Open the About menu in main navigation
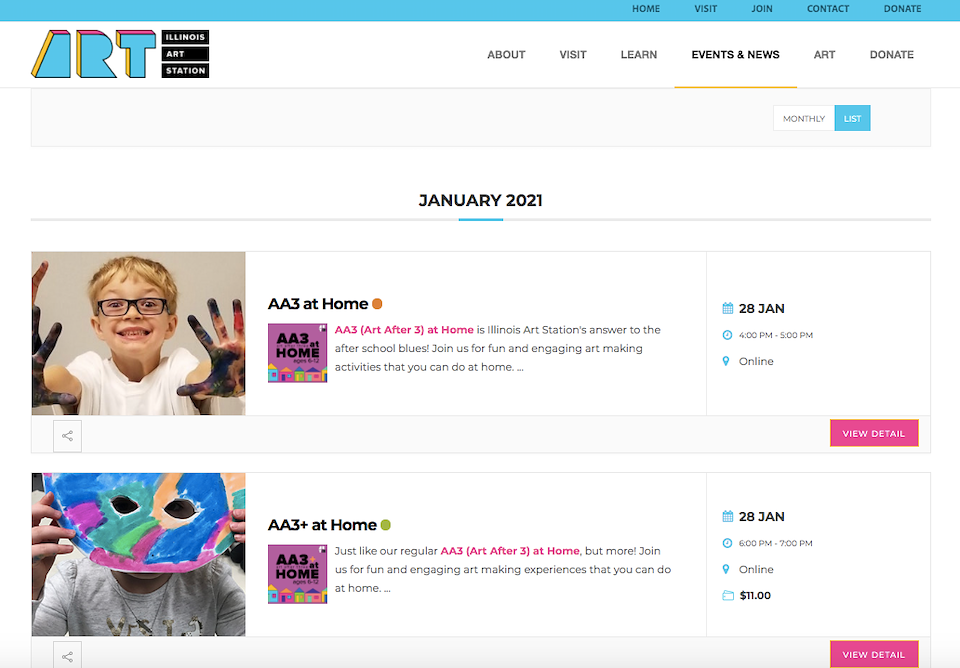960x668 pixels. tap(506, 54)
